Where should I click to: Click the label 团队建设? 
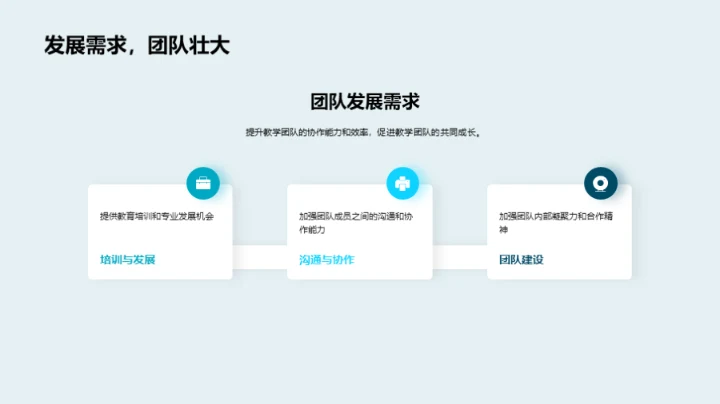point(521,260)
